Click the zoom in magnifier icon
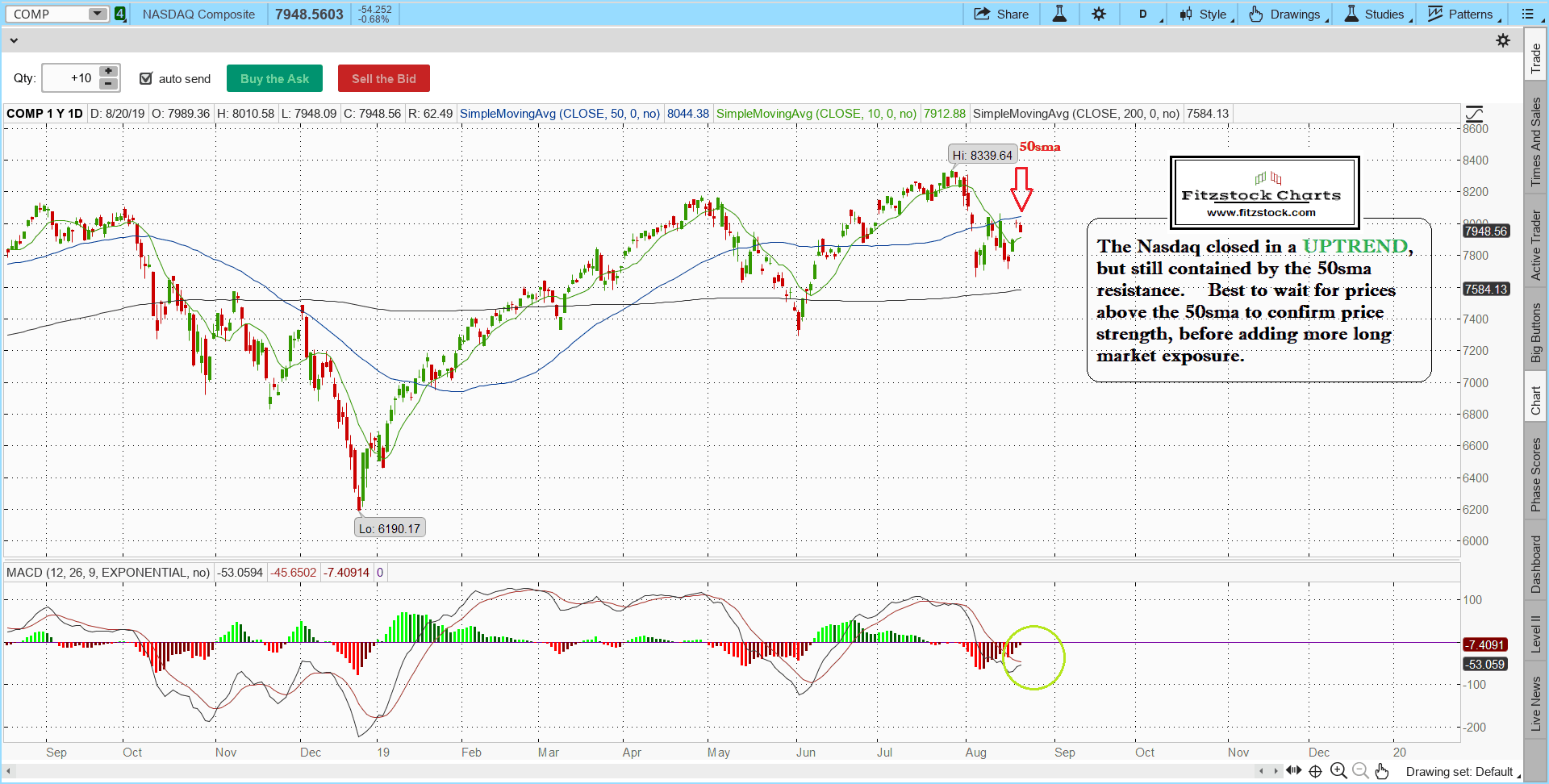This screenshot has width=1549, height=784. point(1338,771)
